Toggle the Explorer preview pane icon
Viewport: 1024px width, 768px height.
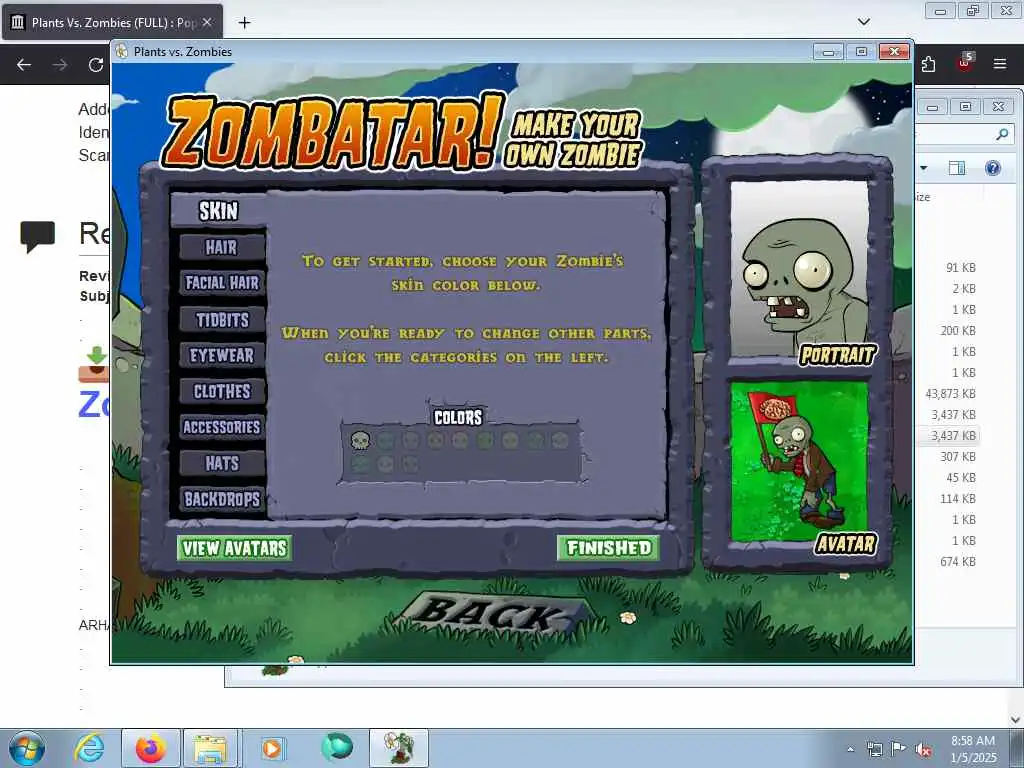click(957, 168)
